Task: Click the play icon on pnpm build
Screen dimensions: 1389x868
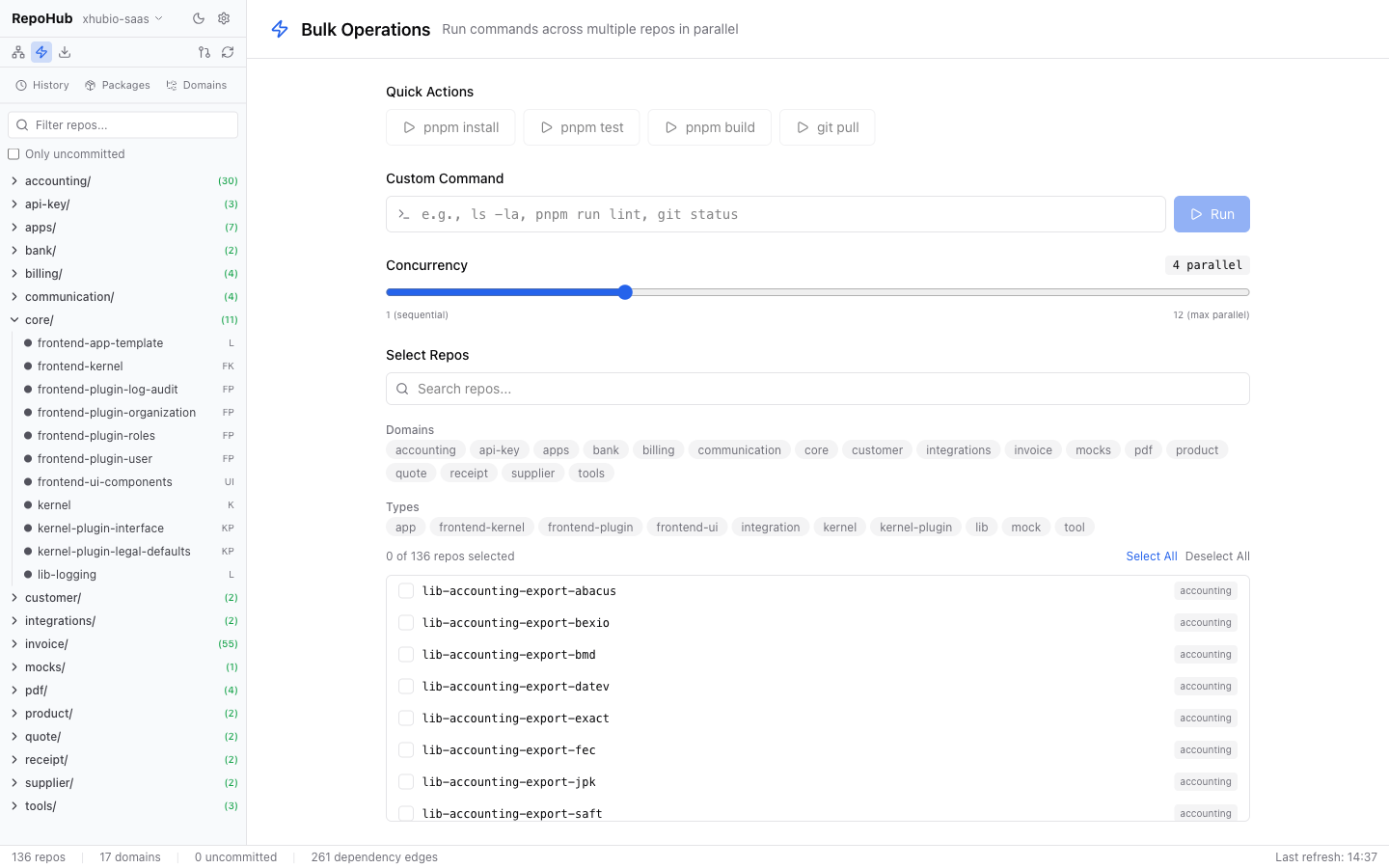Action: click(x=671, y=127)
